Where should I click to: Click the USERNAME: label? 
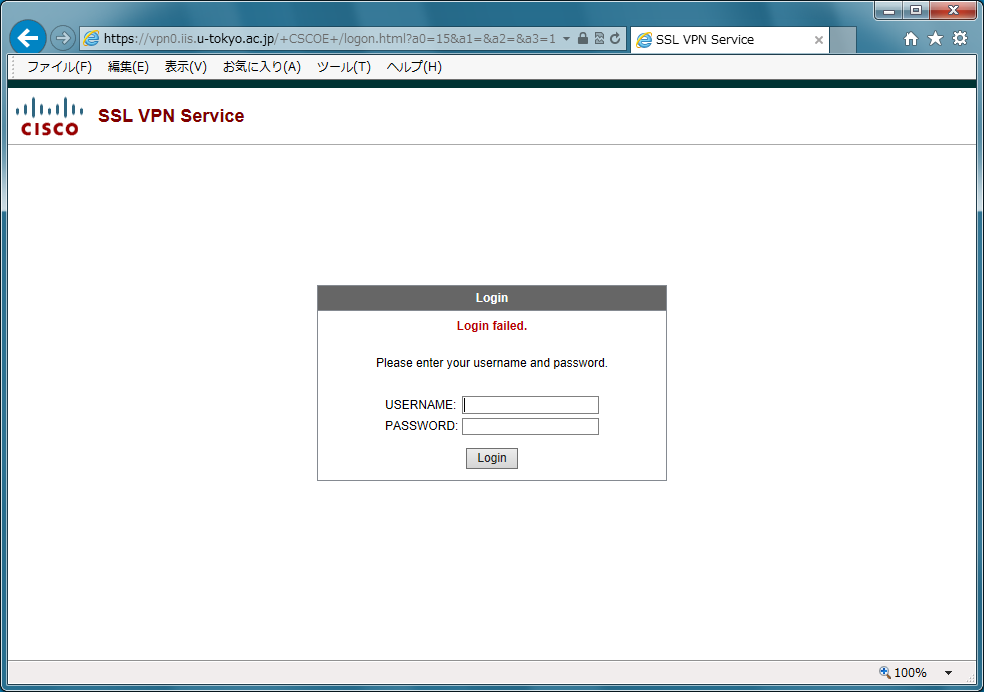[x=420, y=405]
